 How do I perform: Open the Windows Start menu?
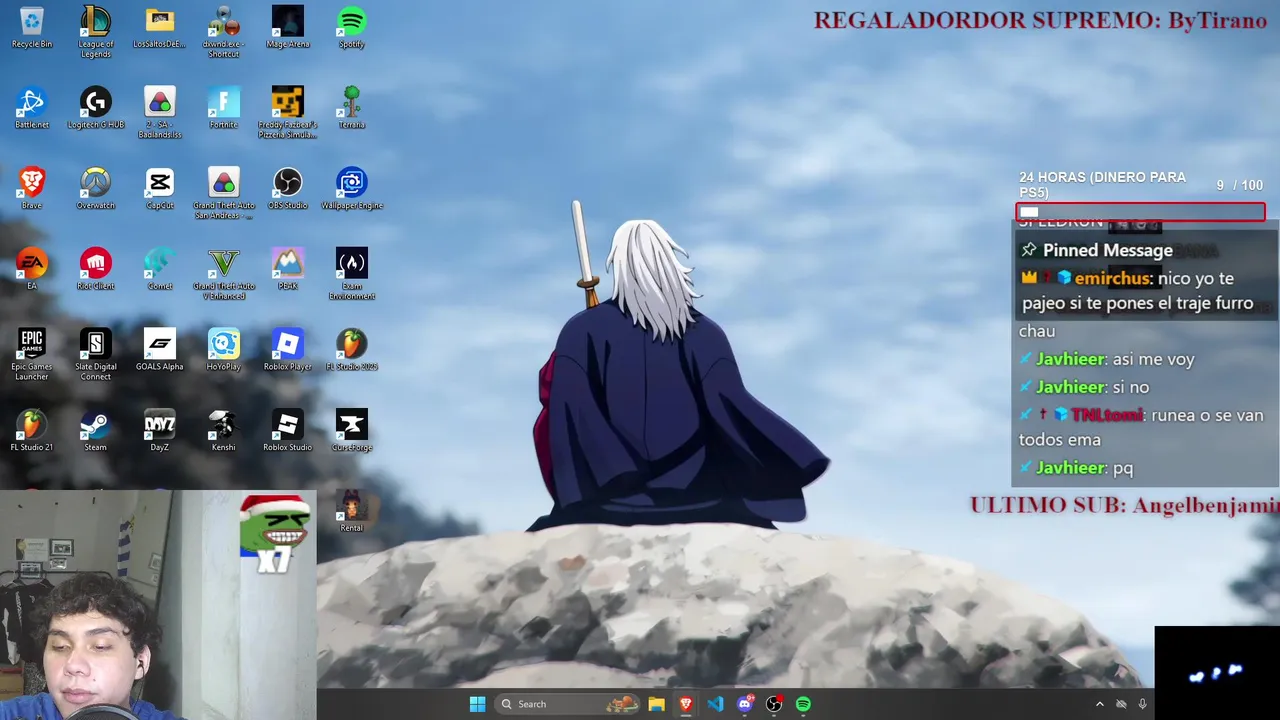coord(478,704)
